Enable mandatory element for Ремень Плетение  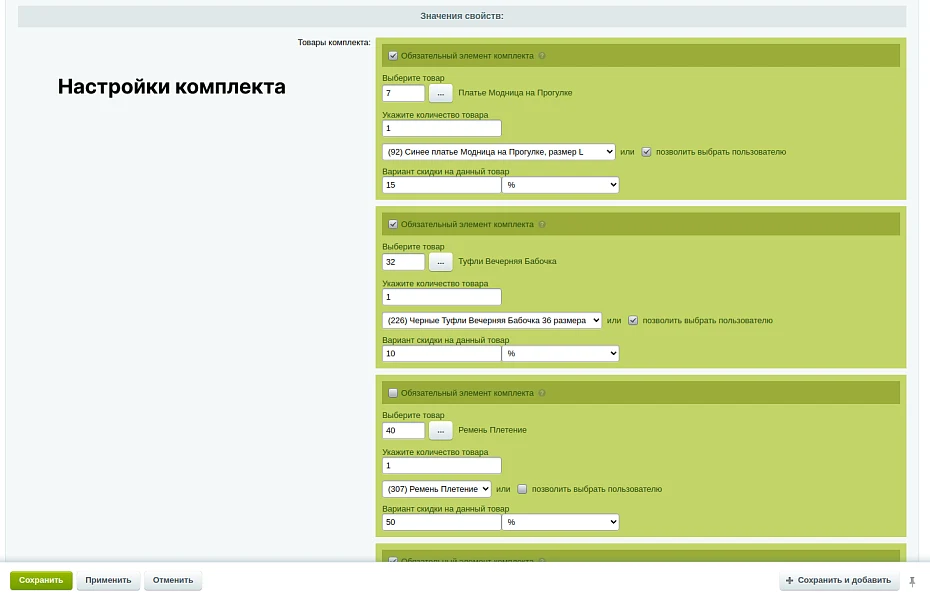pos(393,393)
